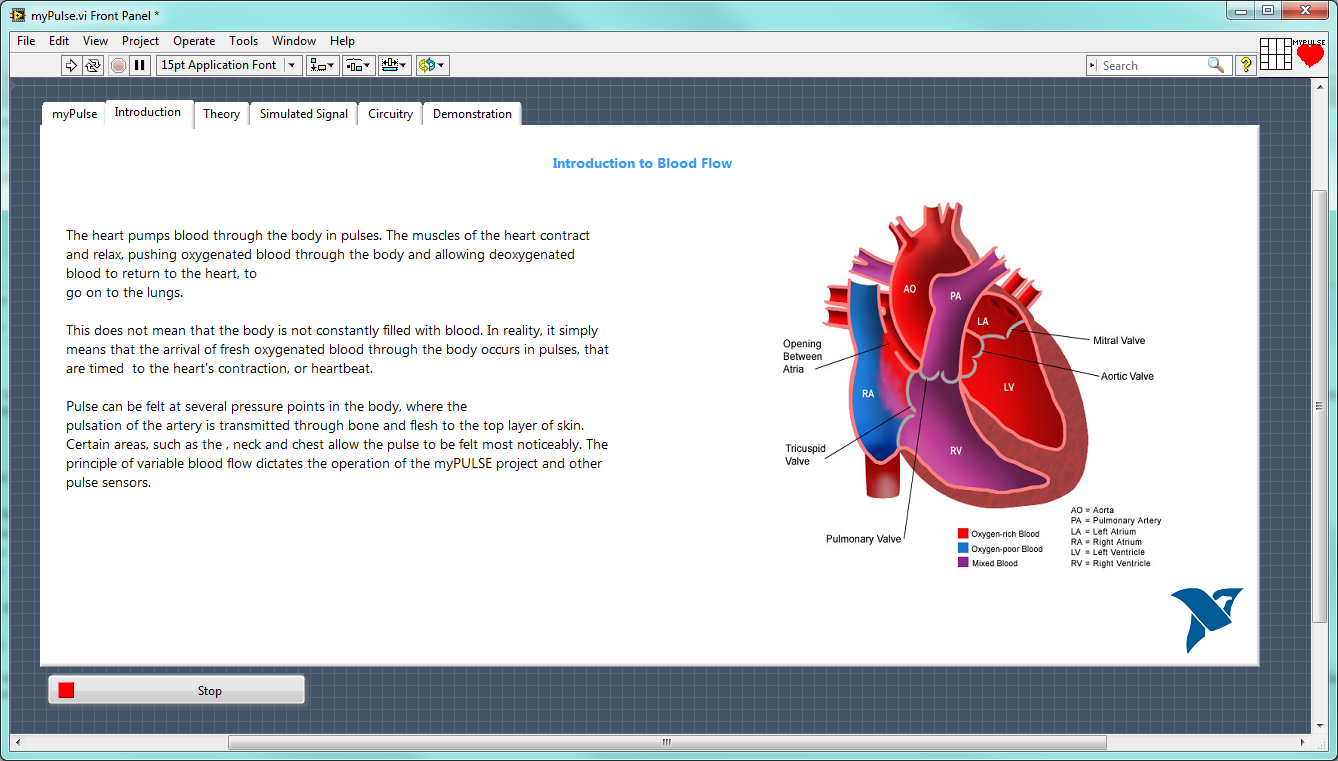This screenshot has height=761, width=1338.
Task: Click inside the Search input field
Action: point(1150,65)
